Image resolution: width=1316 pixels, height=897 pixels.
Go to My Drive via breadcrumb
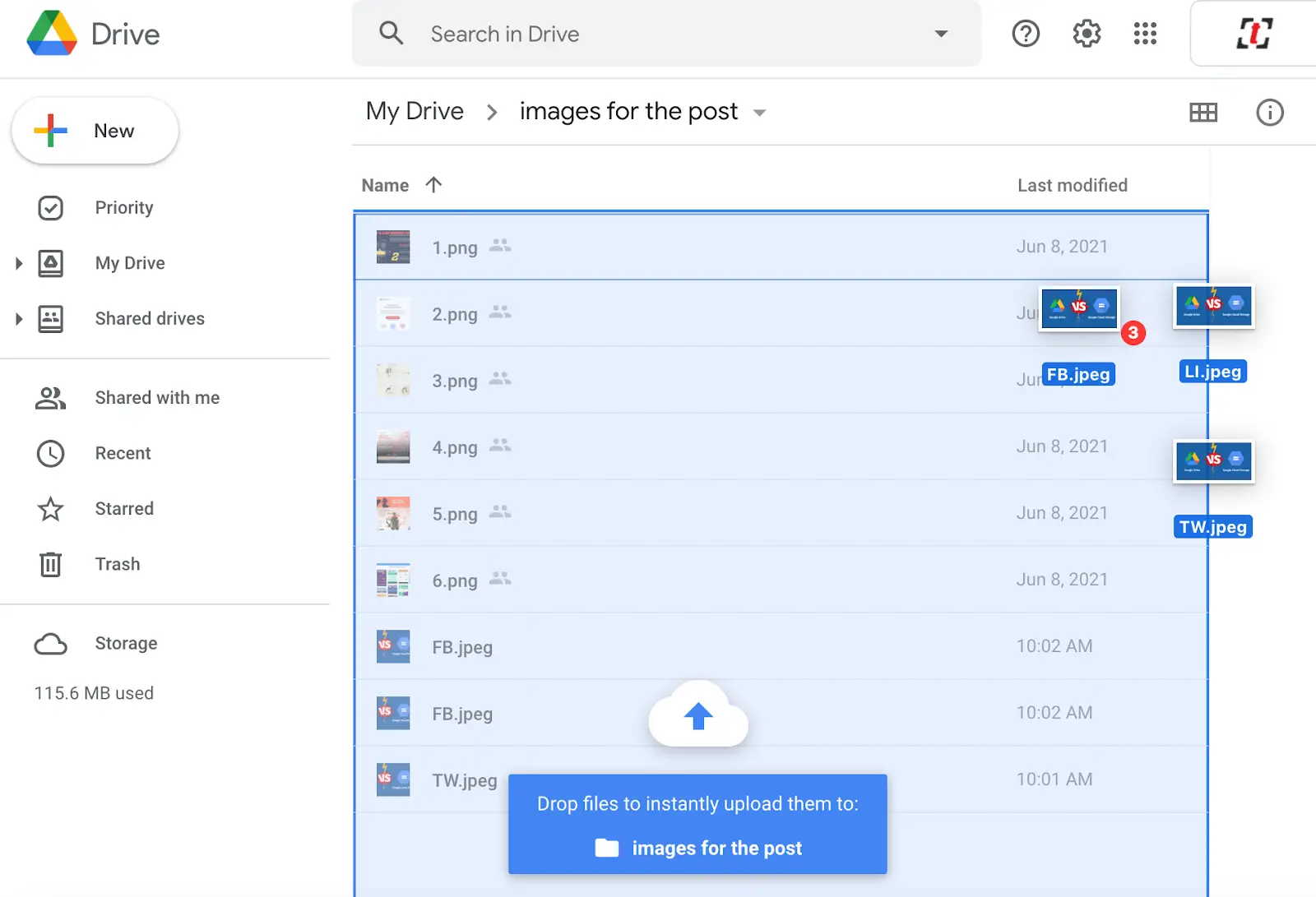(x=415, y=111)
